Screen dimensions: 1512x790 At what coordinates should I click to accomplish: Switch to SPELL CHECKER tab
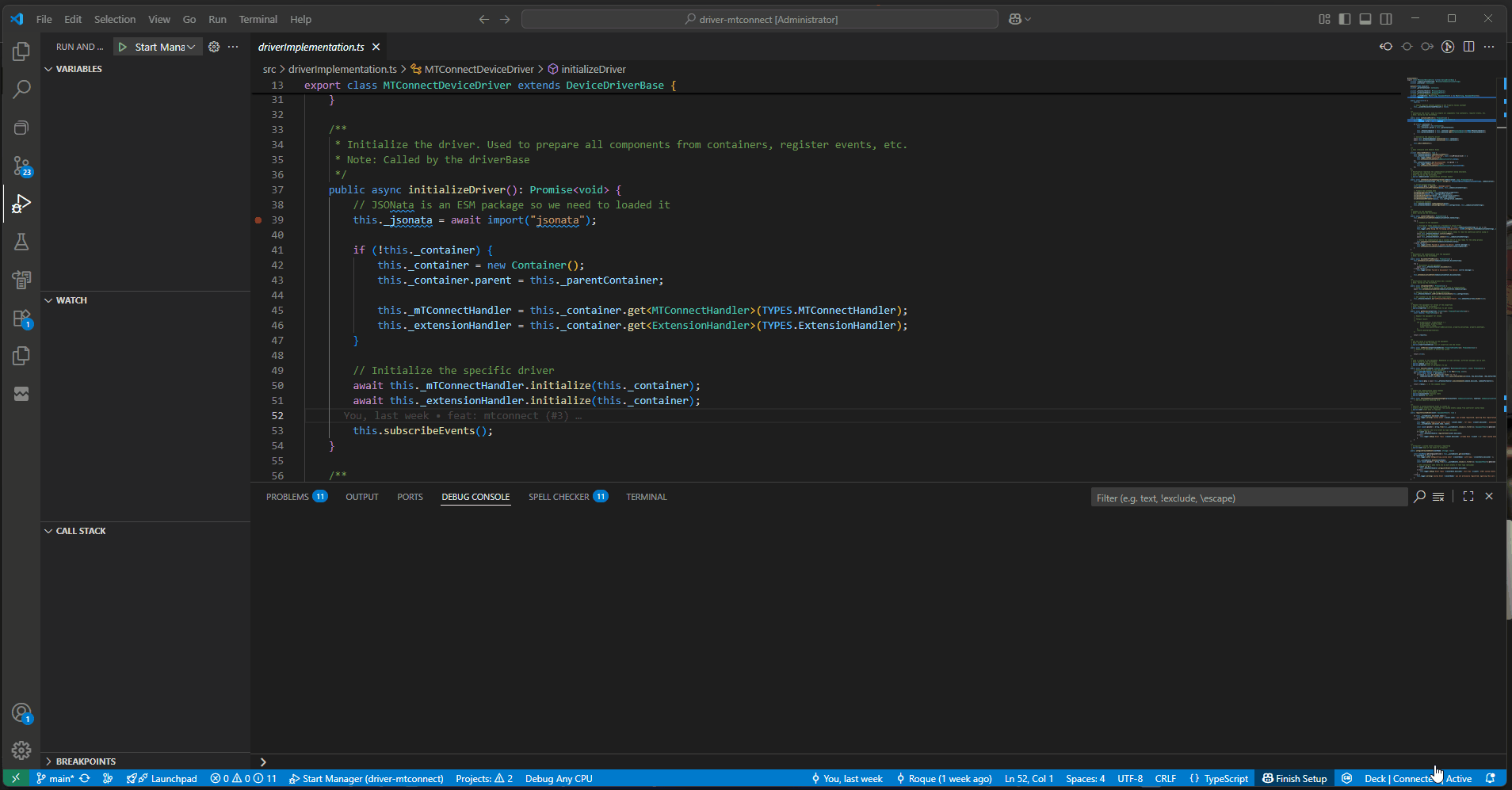click(567, 497)
